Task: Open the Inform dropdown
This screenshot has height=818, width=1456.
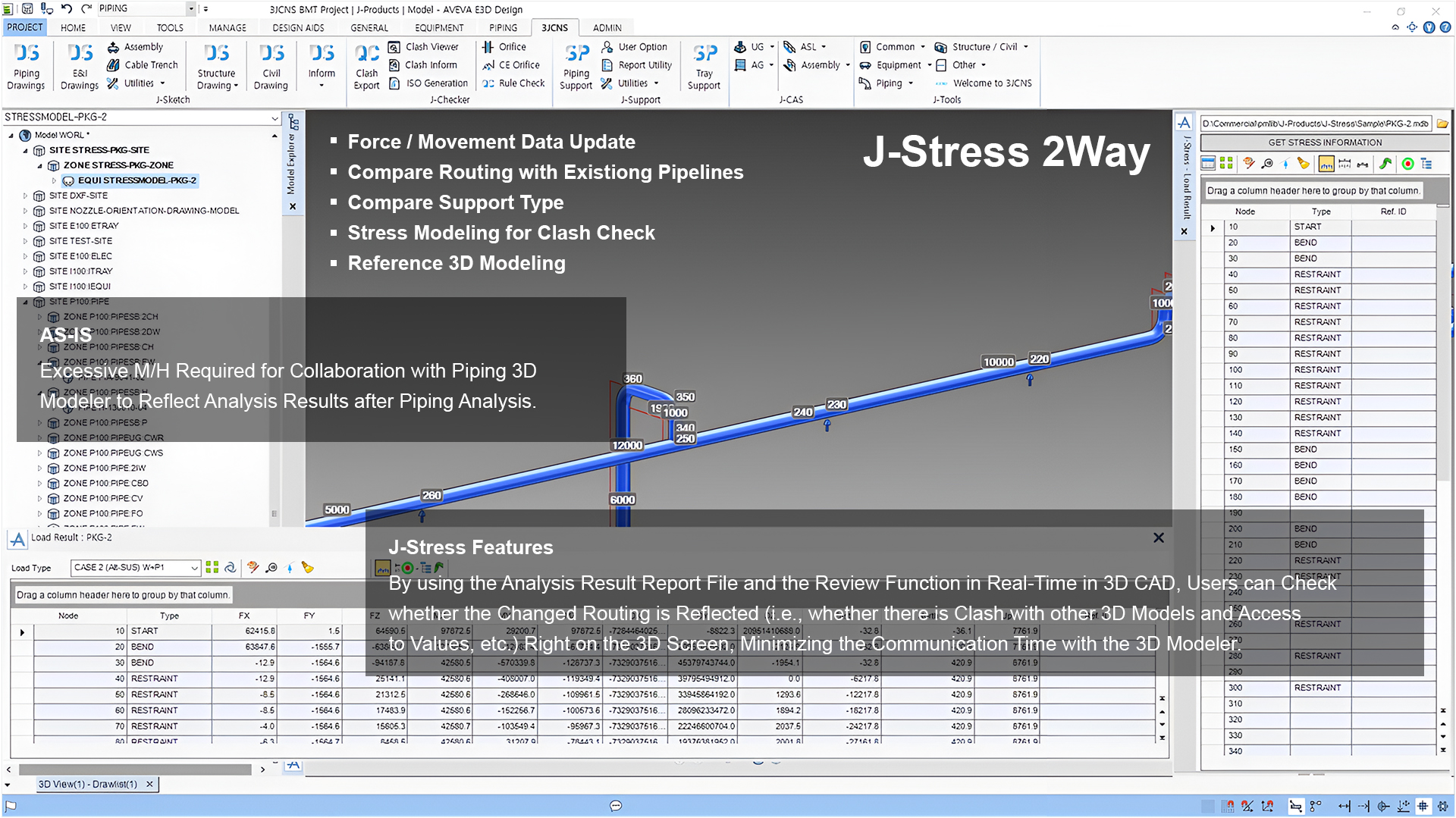Action: click(x=322, y=67)
